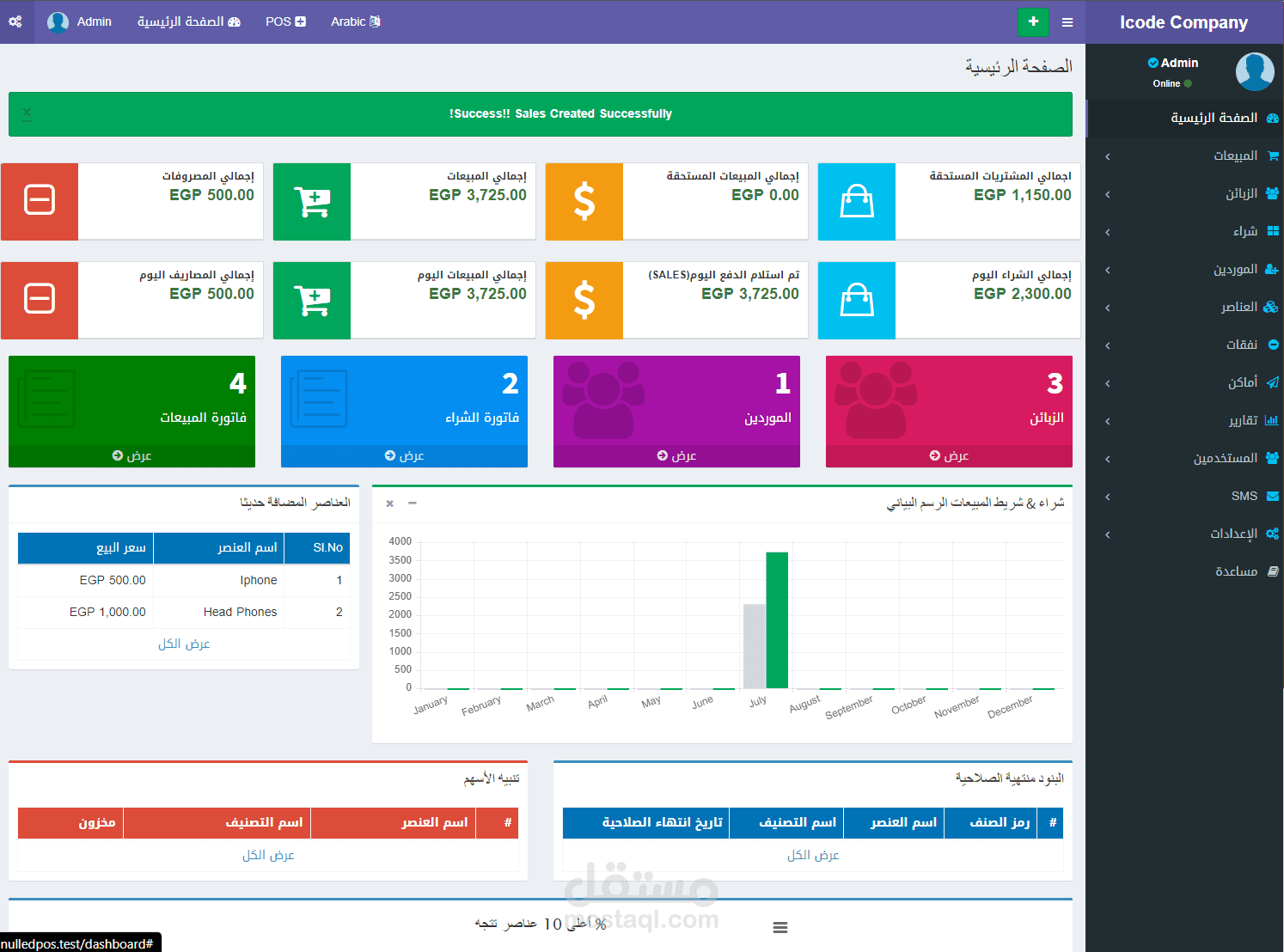Toggle sidebar with hamburger menu icon

[x=1067, y=22]
